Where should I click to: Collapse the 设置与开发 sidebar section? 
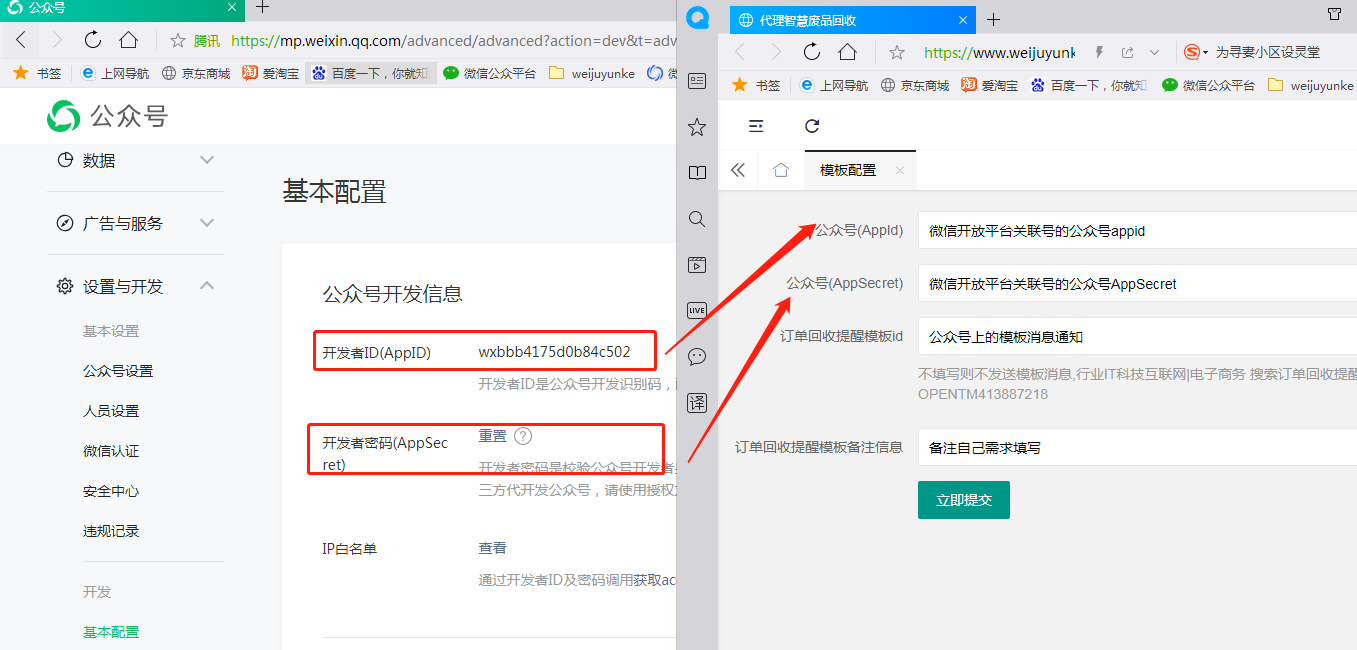136,286
